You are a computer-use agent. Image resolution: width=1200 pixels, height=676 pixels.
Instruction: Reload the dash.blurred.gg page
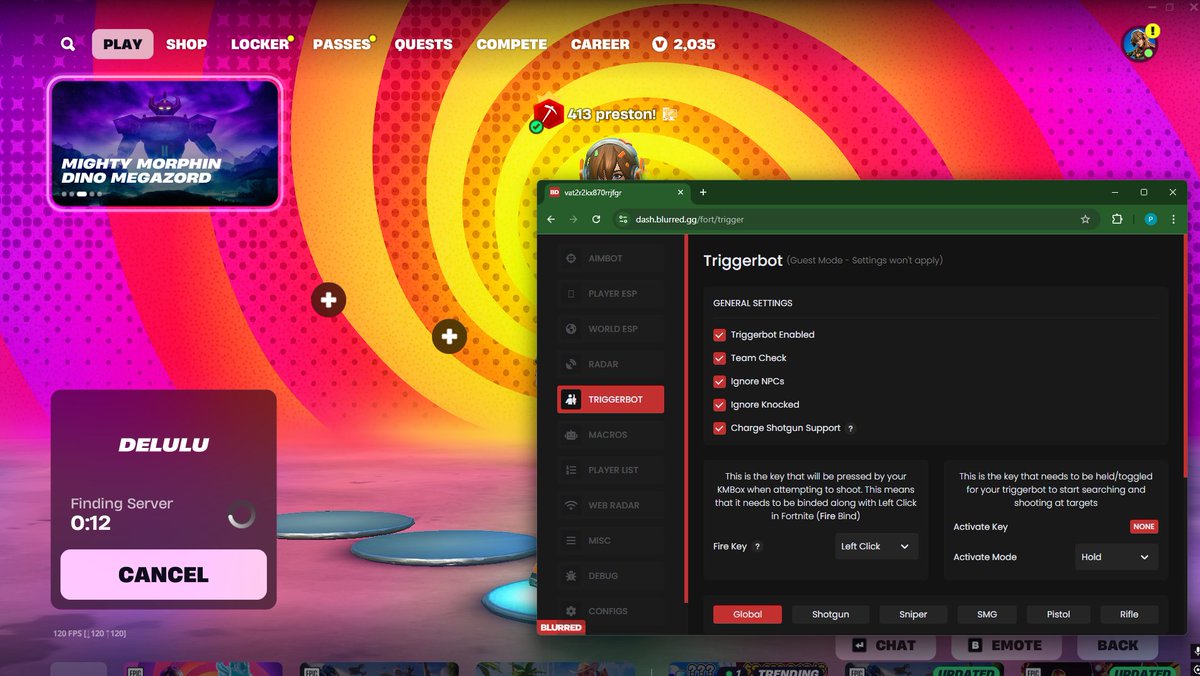coord(596,219)
